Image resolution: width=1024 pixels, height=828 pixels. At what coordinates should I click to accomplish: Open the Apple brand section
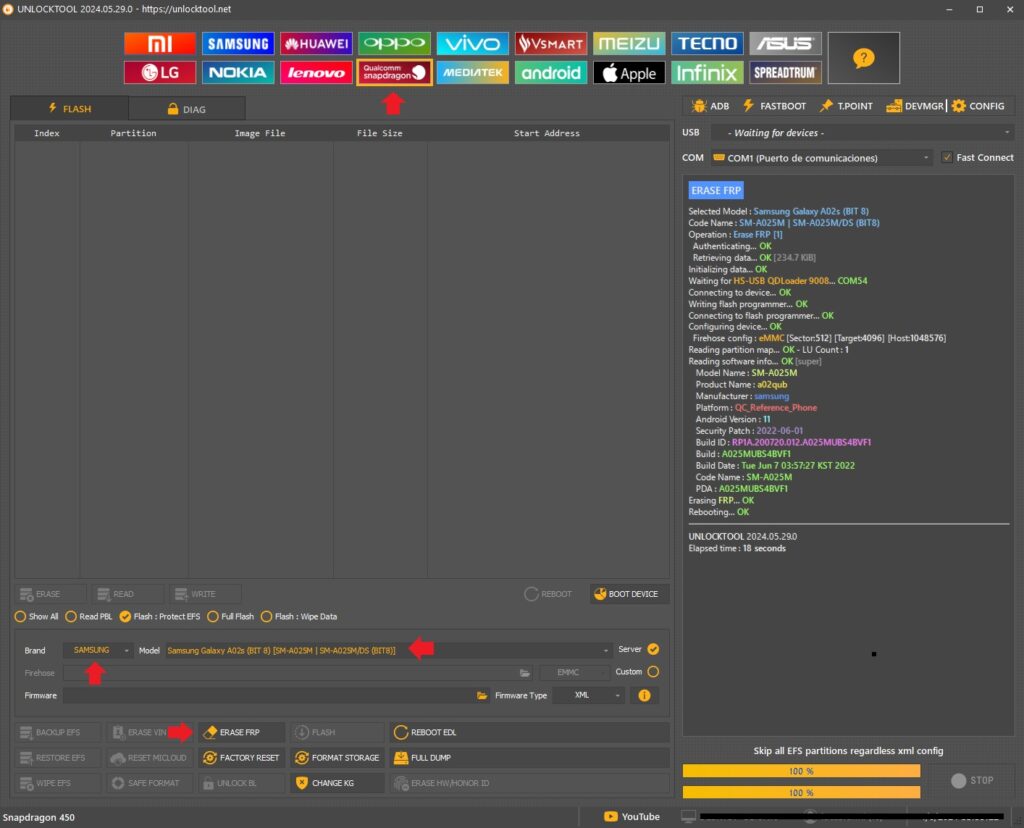click(629, 73)
